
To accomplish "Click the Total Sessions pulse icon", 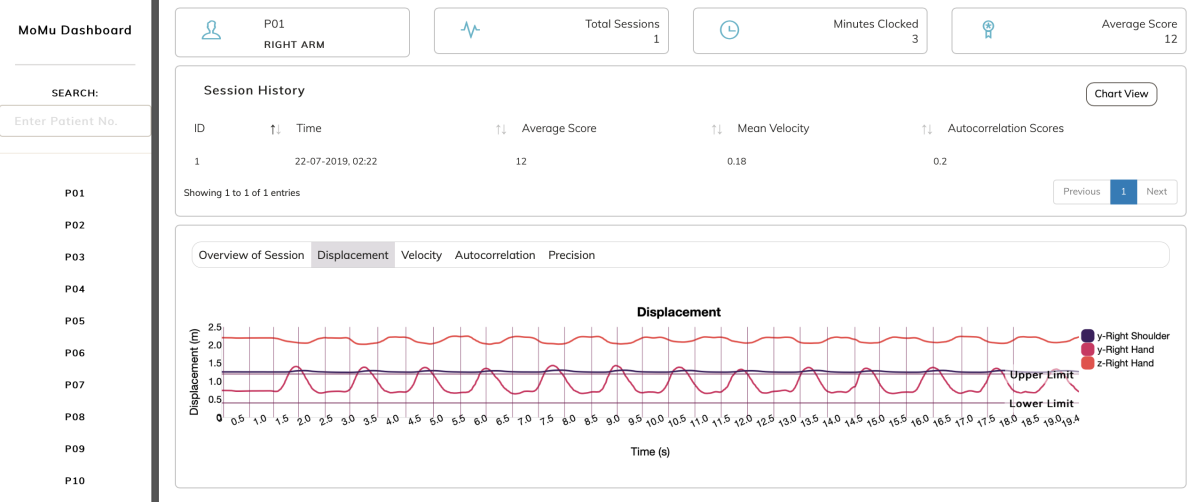I will click(x=471, y=31).
